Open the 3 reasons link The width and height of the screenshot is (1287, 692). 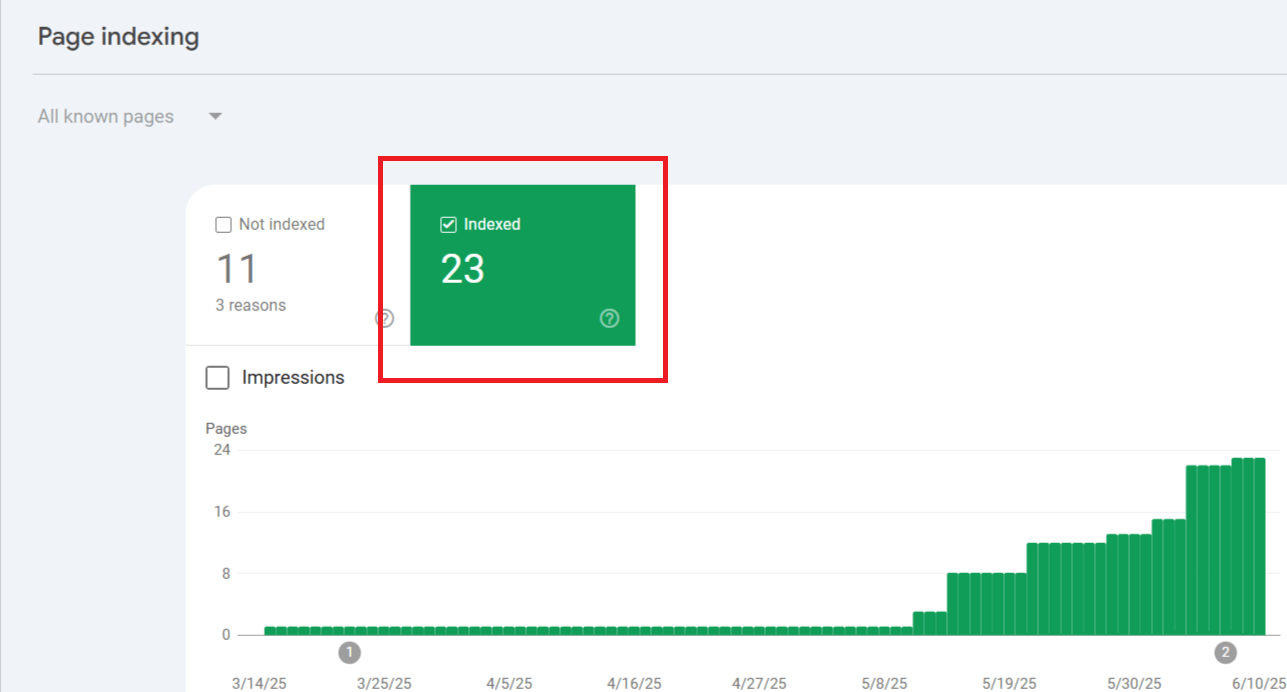pyautogui.click(x=250, y=305)
